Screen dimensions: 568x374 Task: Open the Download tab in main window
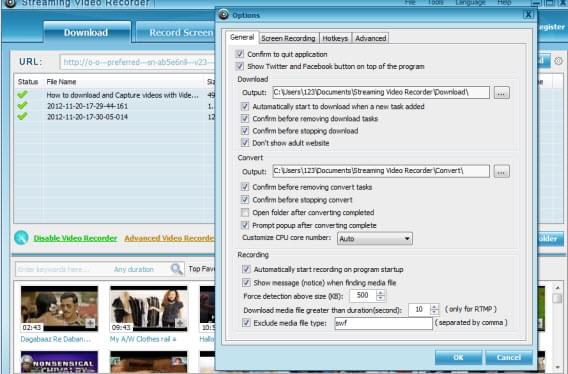(x=86, y=32)
